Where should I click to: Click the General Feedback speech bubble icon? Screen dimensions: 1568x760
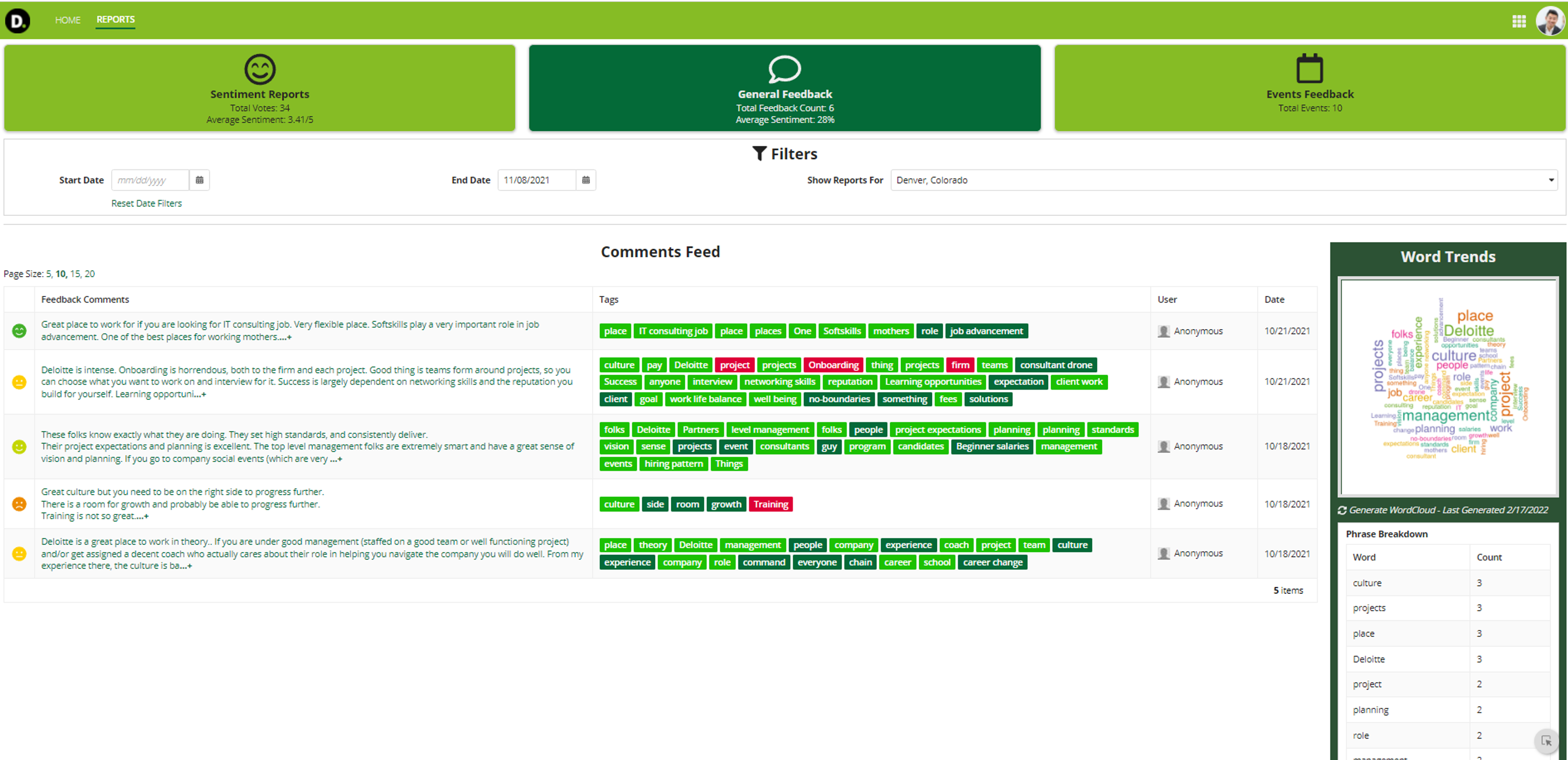(x=784, y=69)
